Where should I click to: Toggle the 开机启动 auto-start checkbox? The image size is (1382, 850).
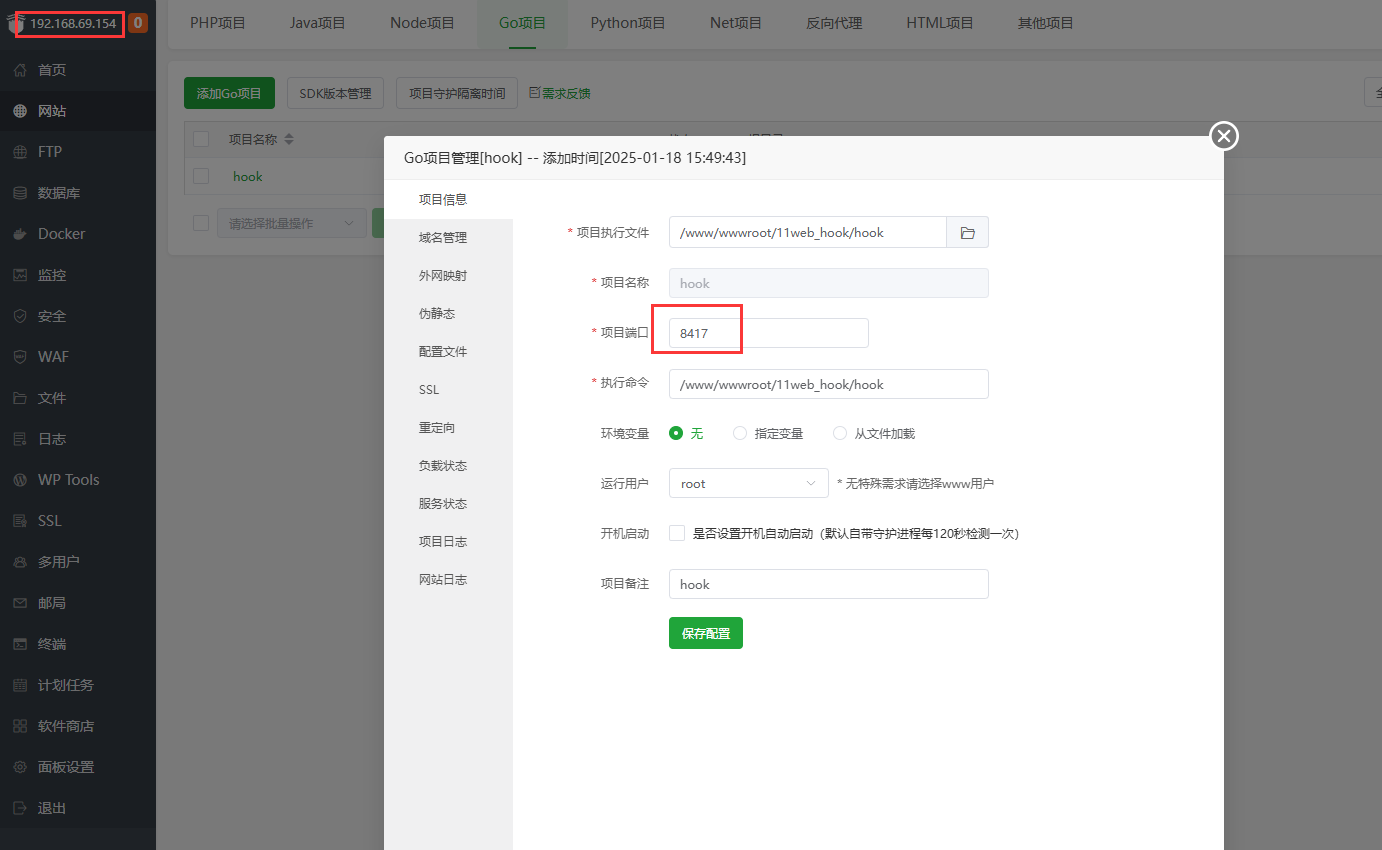click(x=677, y=533)
